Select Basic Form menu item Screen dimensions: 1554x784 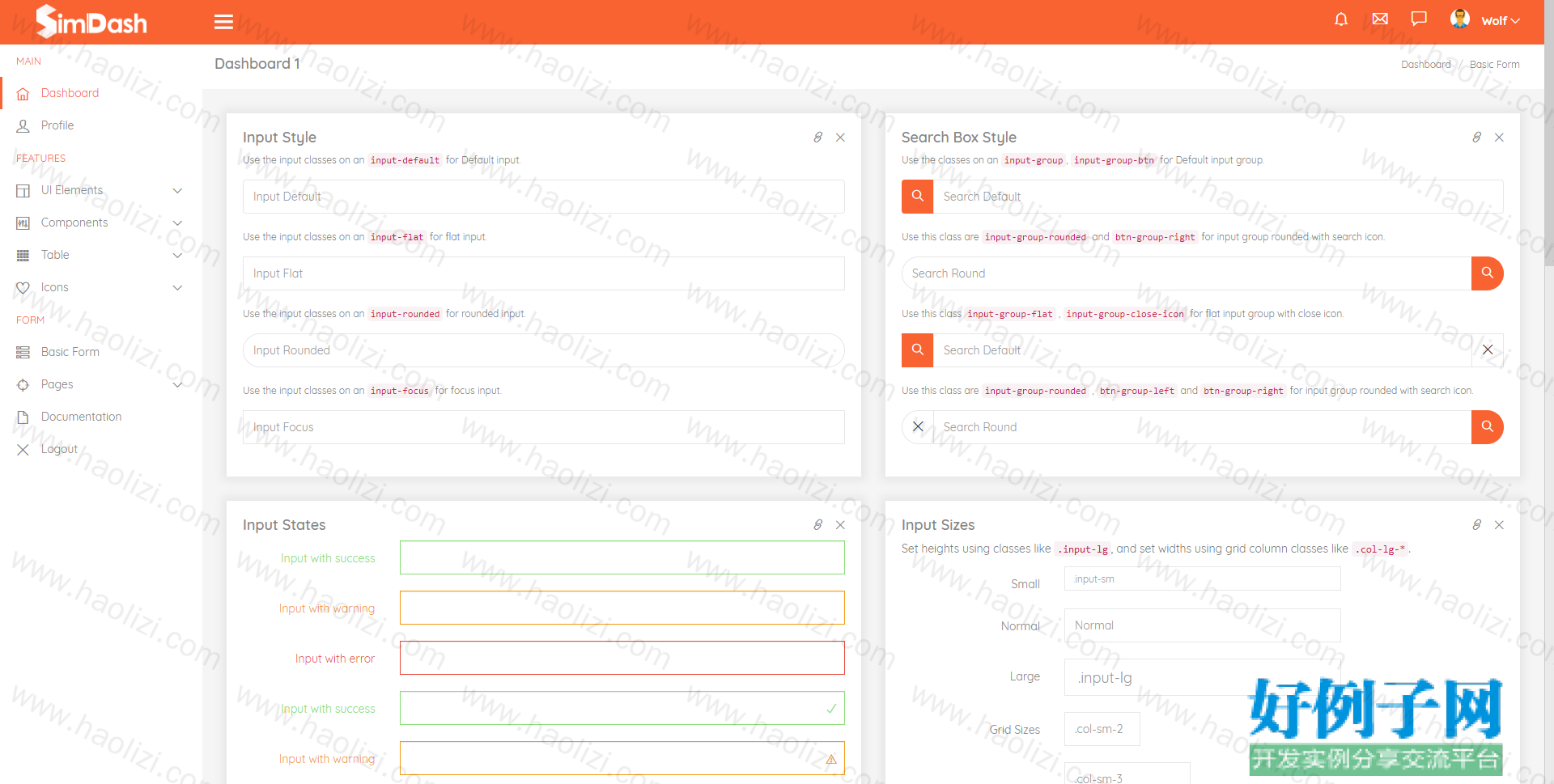click(70, 352)
